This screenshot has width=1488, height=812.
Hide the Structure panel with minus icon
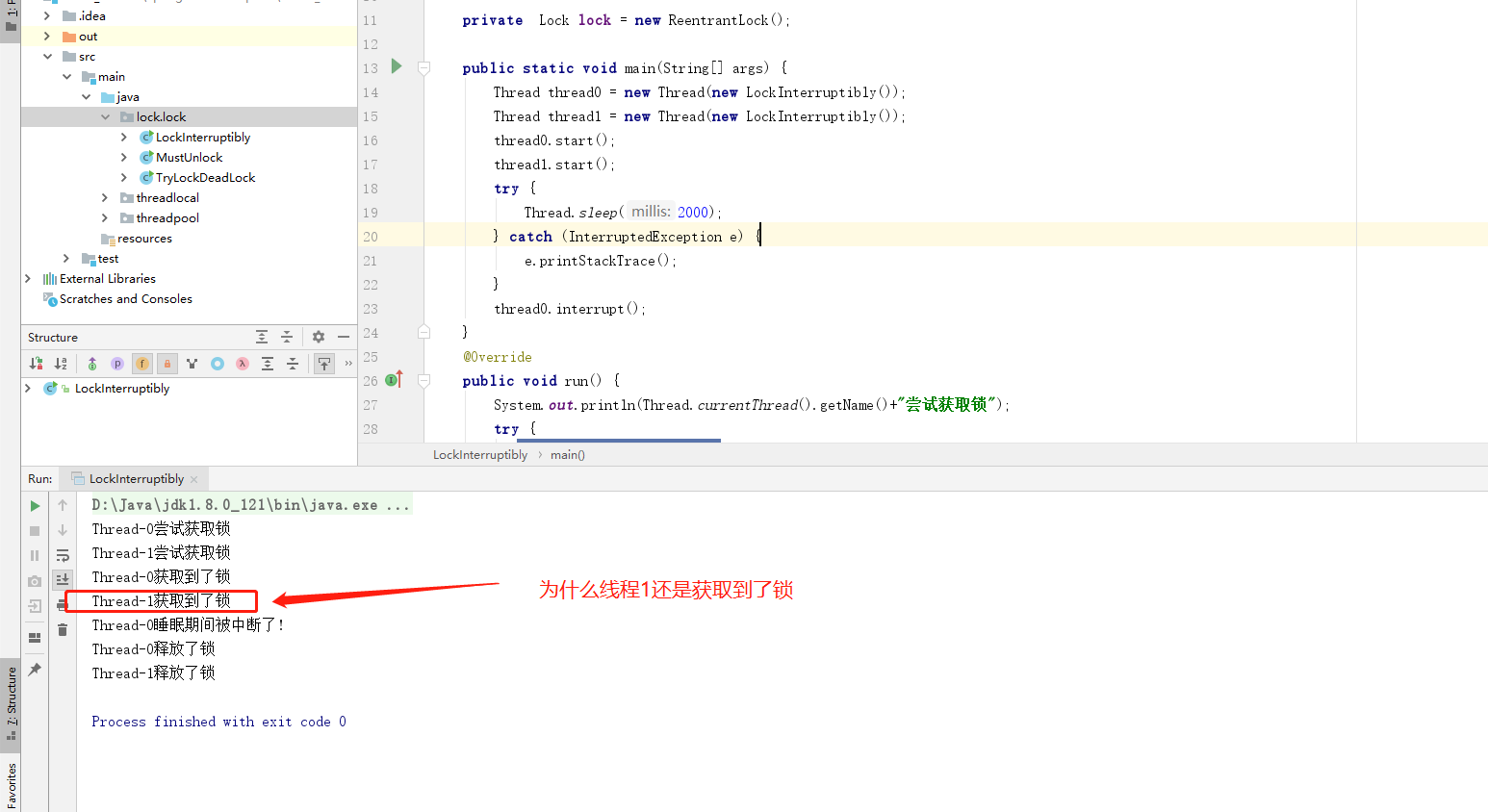pos(344,337)
